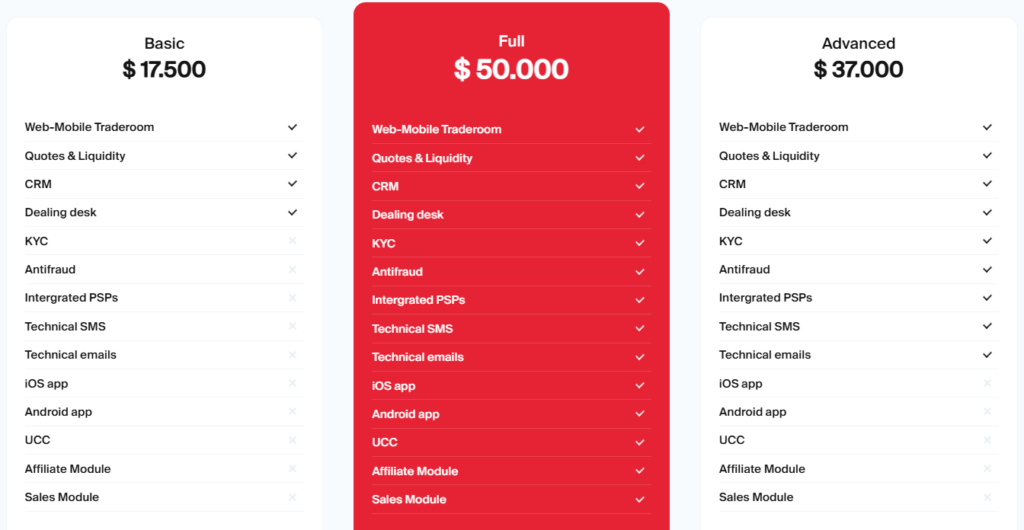Click Intergrated PSPs label in Advanced plan
Viewport: 1024px width, 530px height.
point(765,298)
